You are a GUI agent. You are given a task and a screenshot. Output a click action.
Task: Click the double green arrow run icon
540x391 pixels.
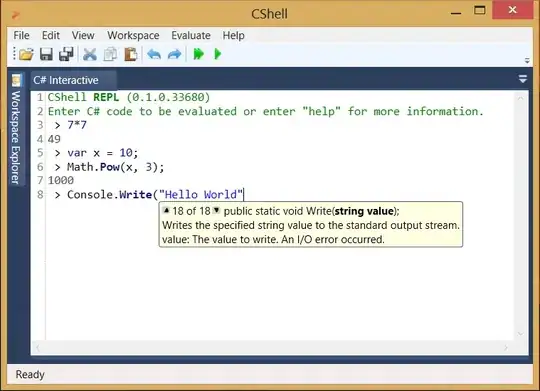pyautogui.click(x=198, y=54)
